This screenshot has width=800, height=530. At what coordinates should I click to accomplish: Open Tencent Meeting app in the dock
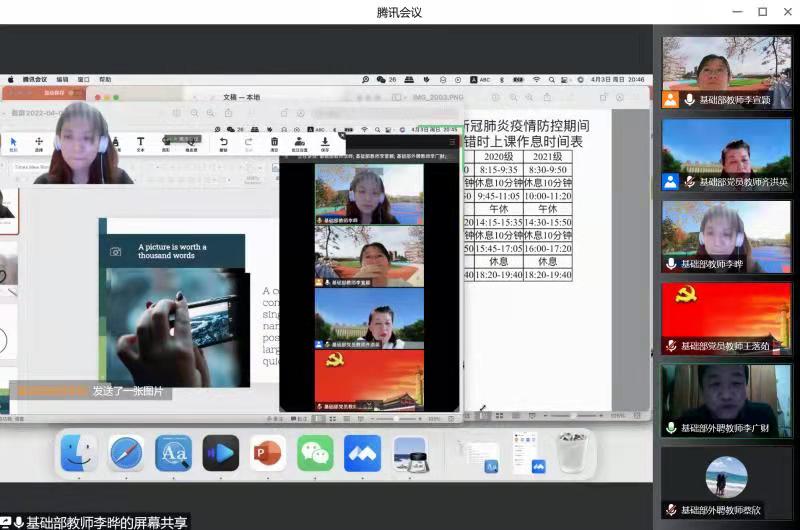click(x=362, y=453)
